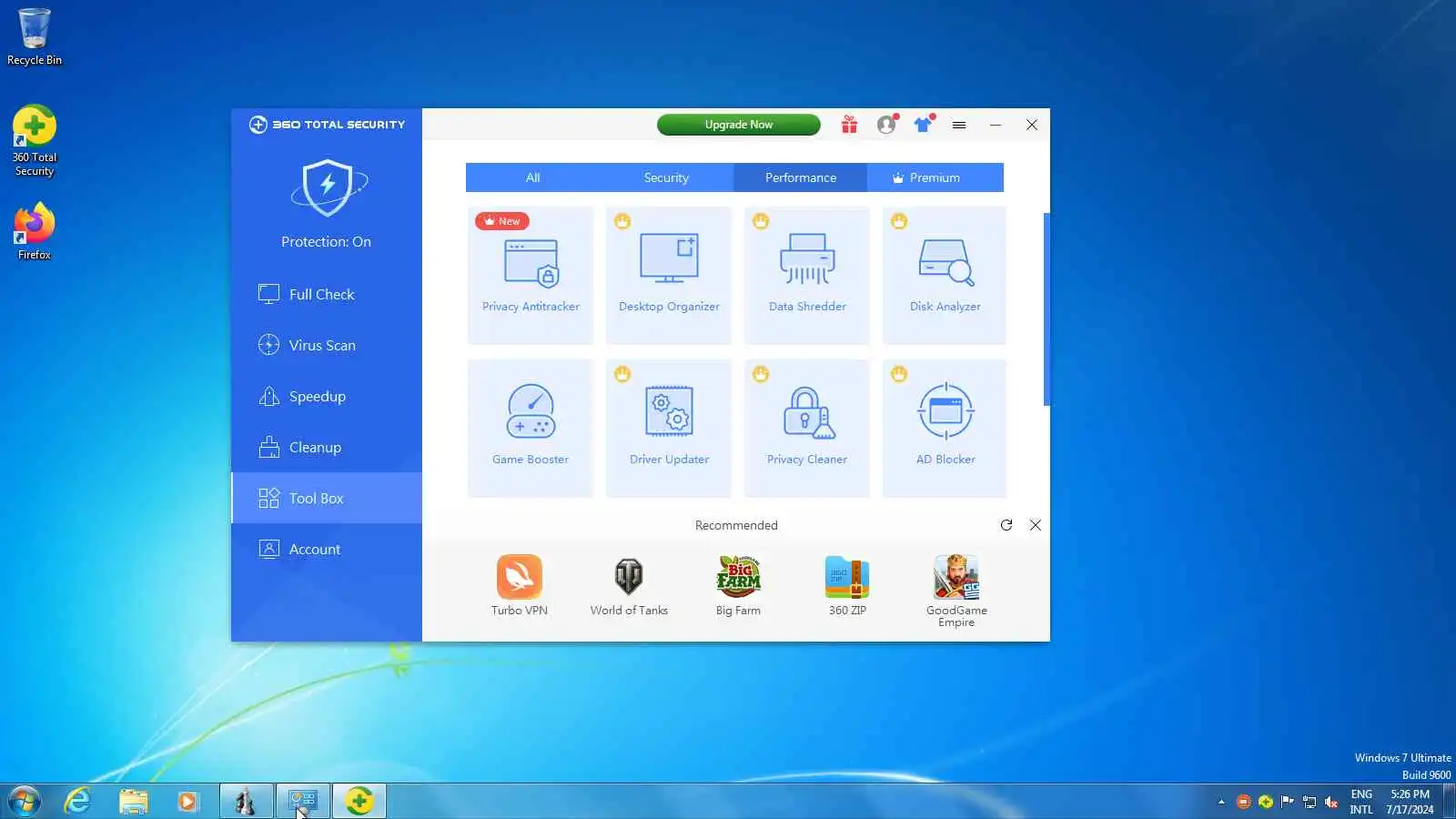1456x819 pixels.
Task: Click the Action Center flag tray icon
Action: point(1287,802)
